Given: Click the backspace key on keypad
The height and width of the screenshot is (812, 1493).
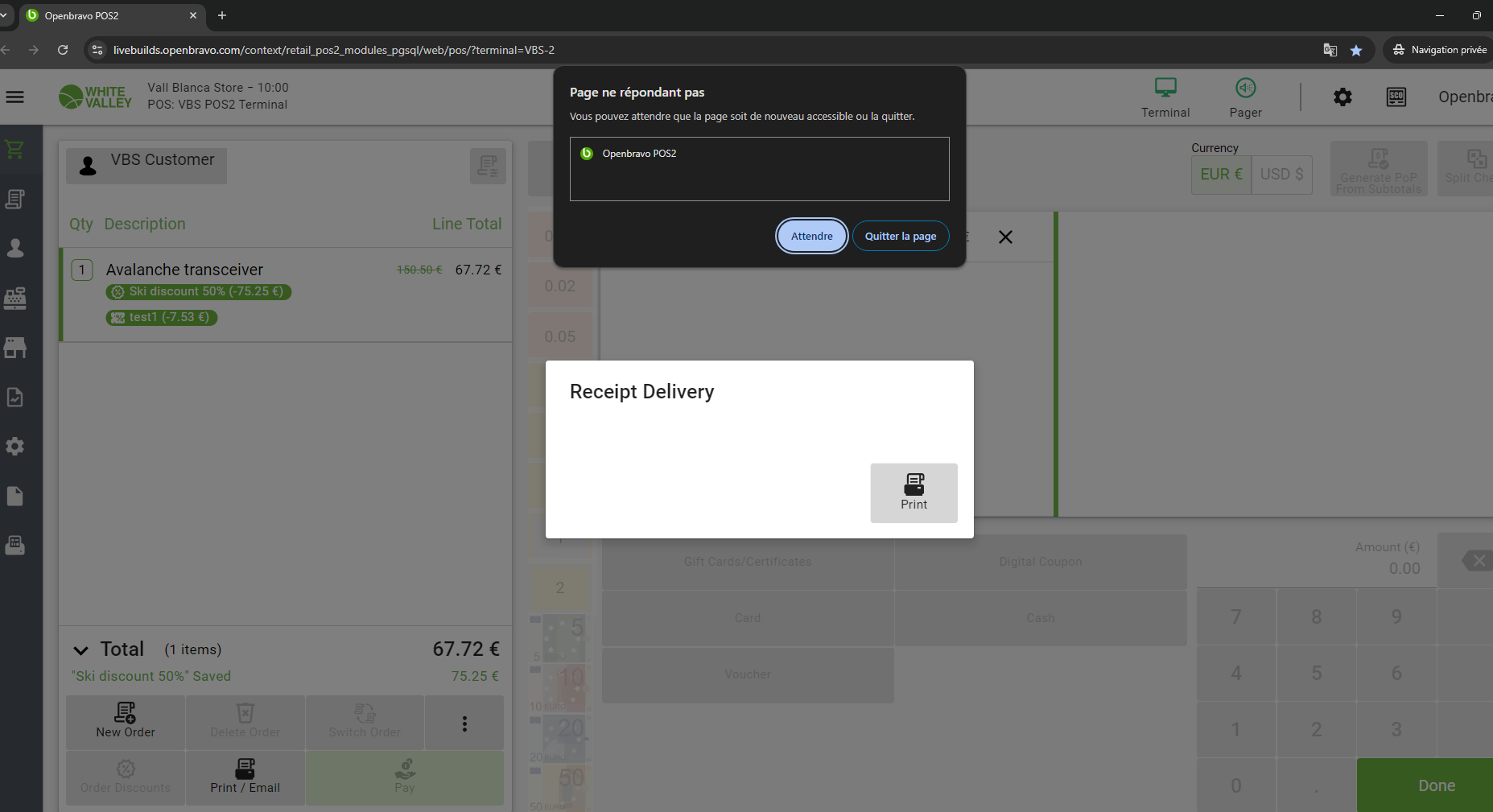Looking at the screenshot, I should [1476, 560].
